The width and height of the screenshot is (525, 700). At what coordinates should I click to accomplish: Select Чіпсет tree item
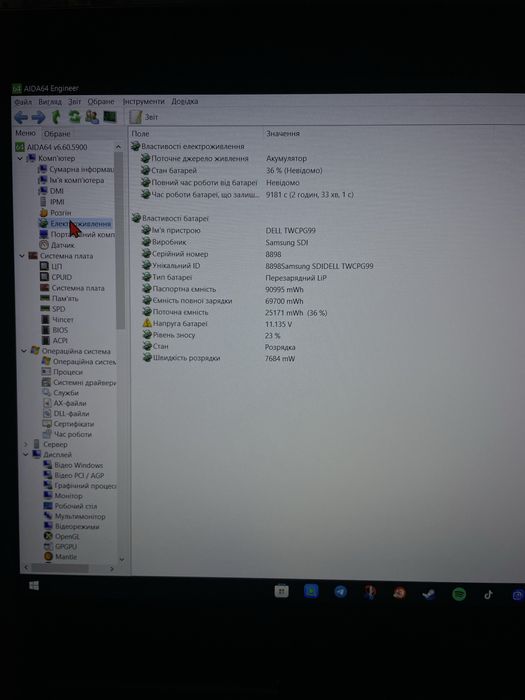click(58, 320)
